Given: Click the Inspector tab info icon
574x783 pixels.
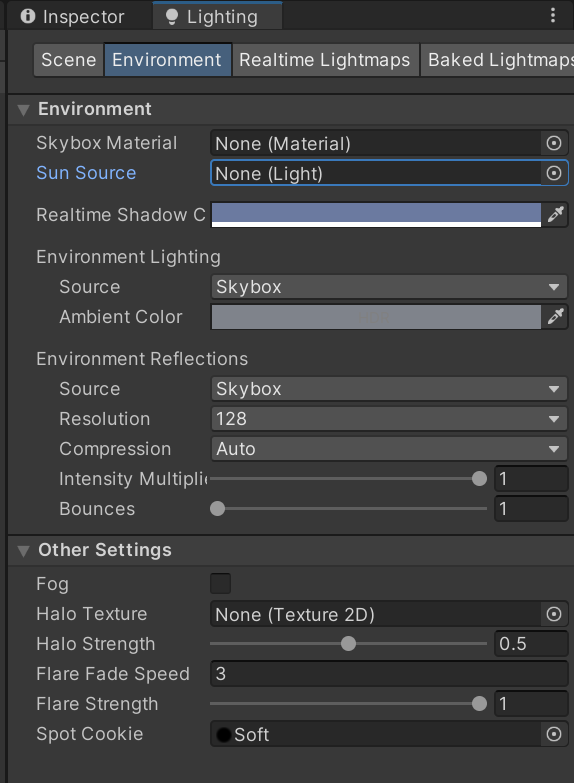Looking at the screenshot, I should click(x=28, y=16).
